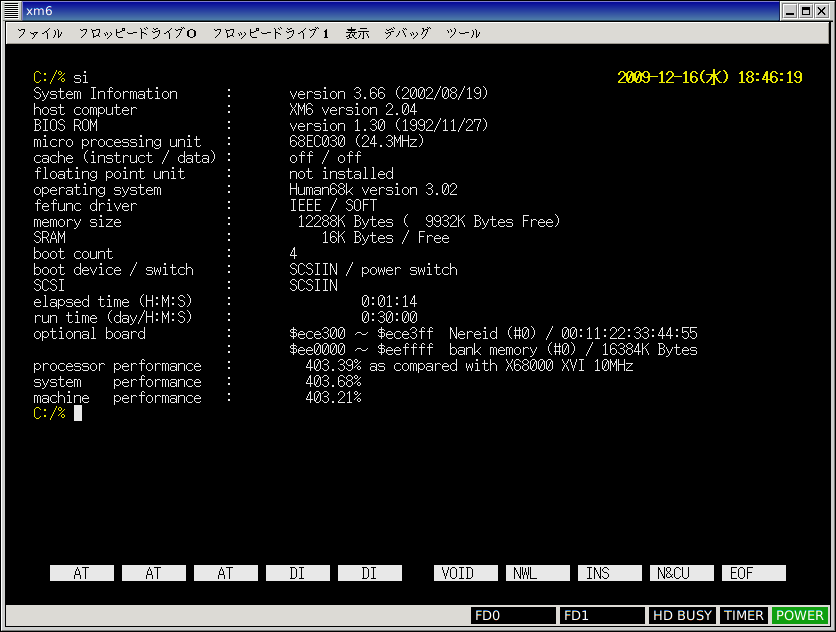Click the green POWER status indicator
Screen dimensions: 836x632
(800, 615)
